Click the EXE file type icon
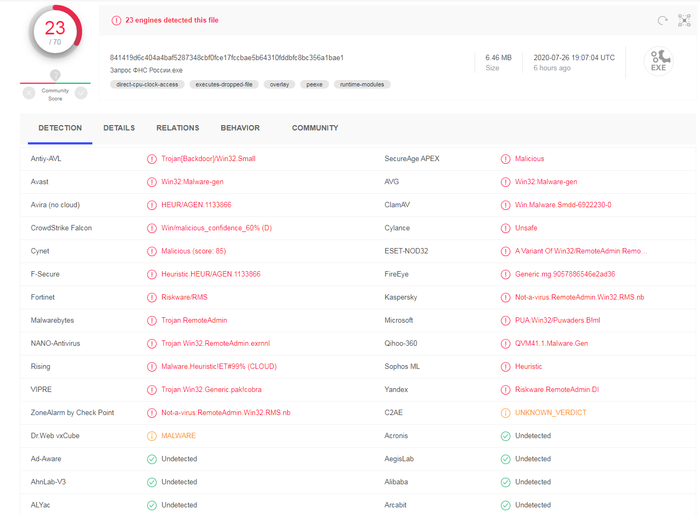This screenshot has width=700, height=516. pyautogui.click(x=658, y=61)
